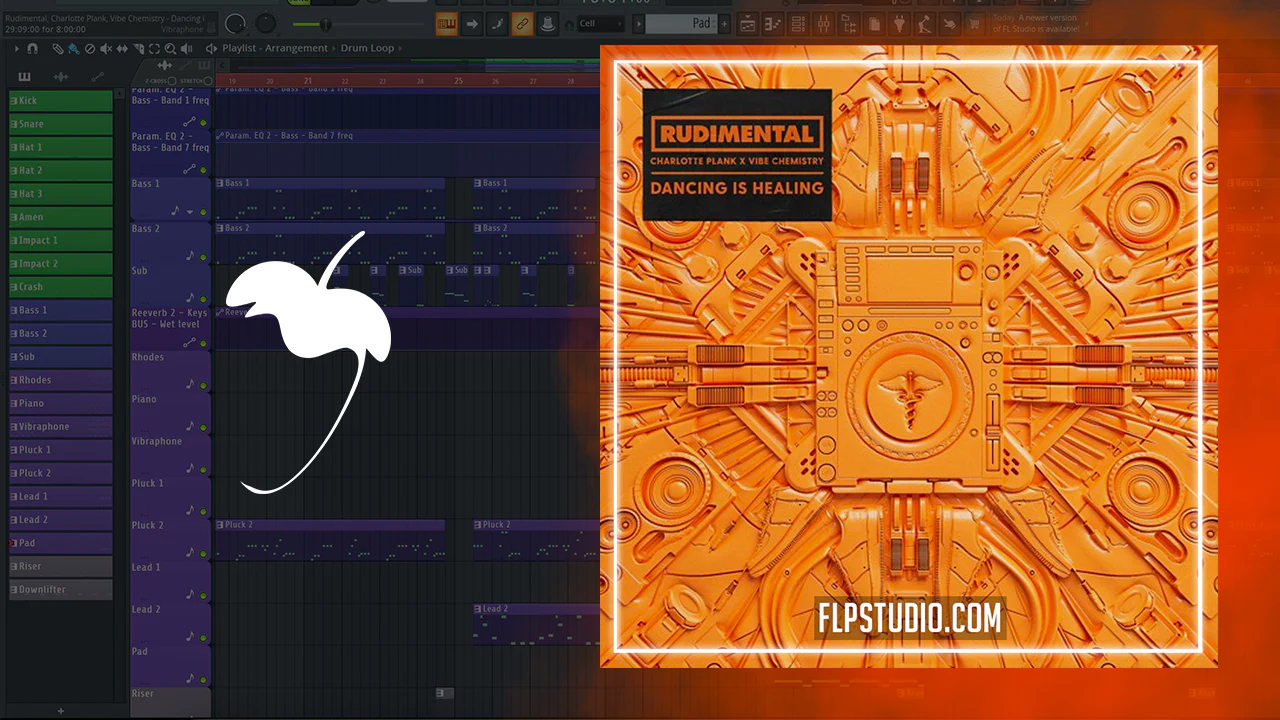The image size is (1280, 720).
Task: Mute the Lead 2 track
Action: click(204, 637)
